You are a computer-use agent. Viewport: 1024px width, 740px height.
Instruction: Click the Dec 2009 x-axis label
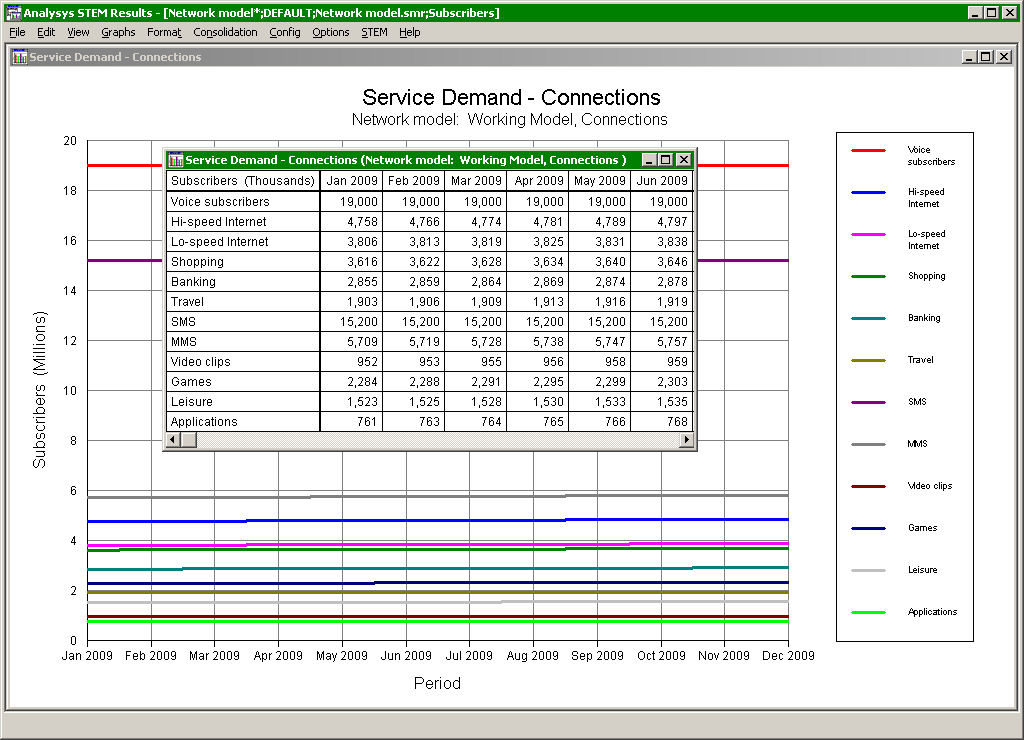pos(788,656)
